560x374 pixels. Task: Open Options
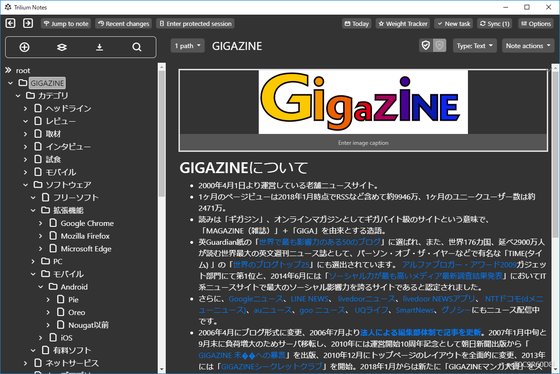point(536,24)
